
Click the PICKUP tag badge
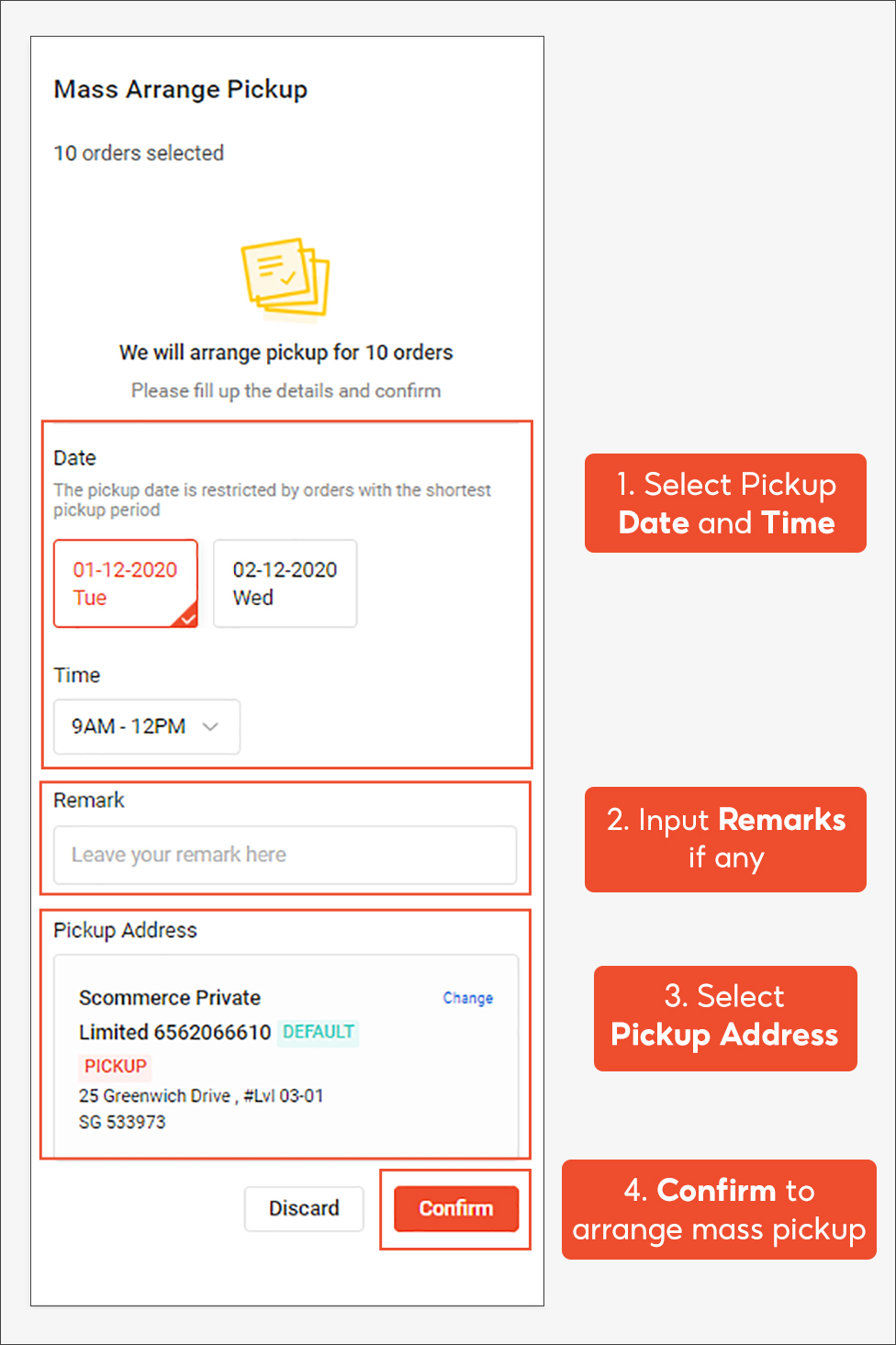click(115, 1066)
